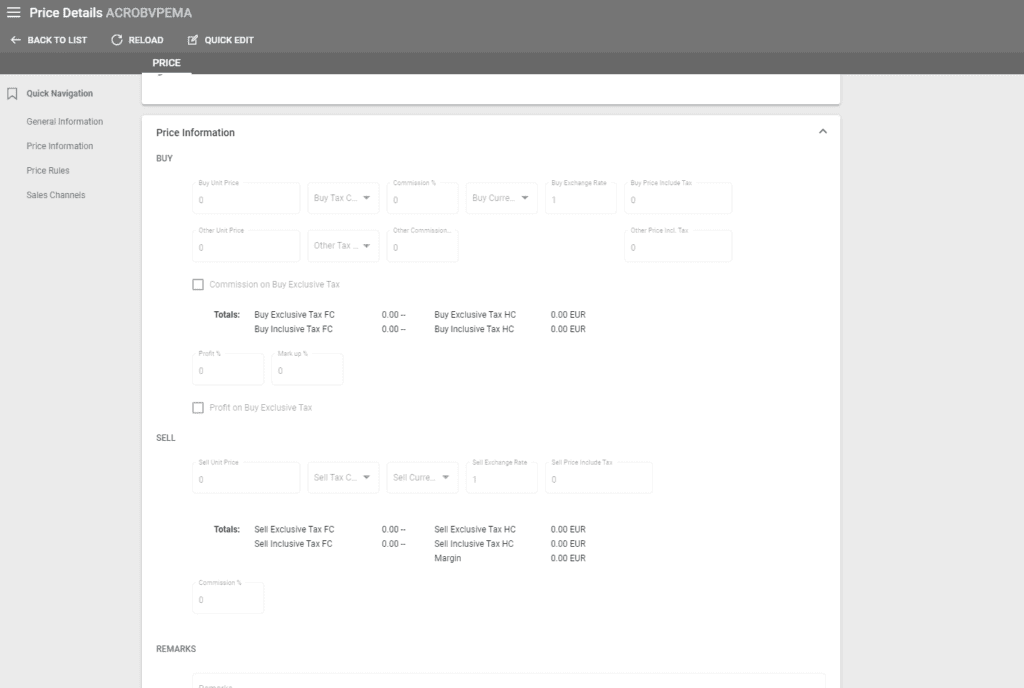Jump to Price Information in navigation
The width and height of the screenshot is (1024, 688).
[59, 146]
